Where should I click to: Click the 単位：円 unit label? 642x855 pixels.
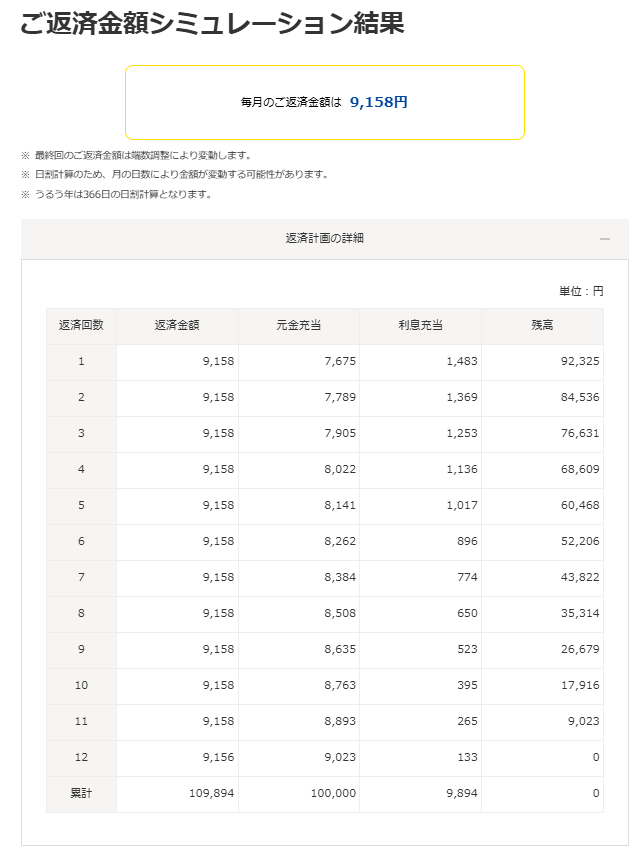tap(581, 291)
